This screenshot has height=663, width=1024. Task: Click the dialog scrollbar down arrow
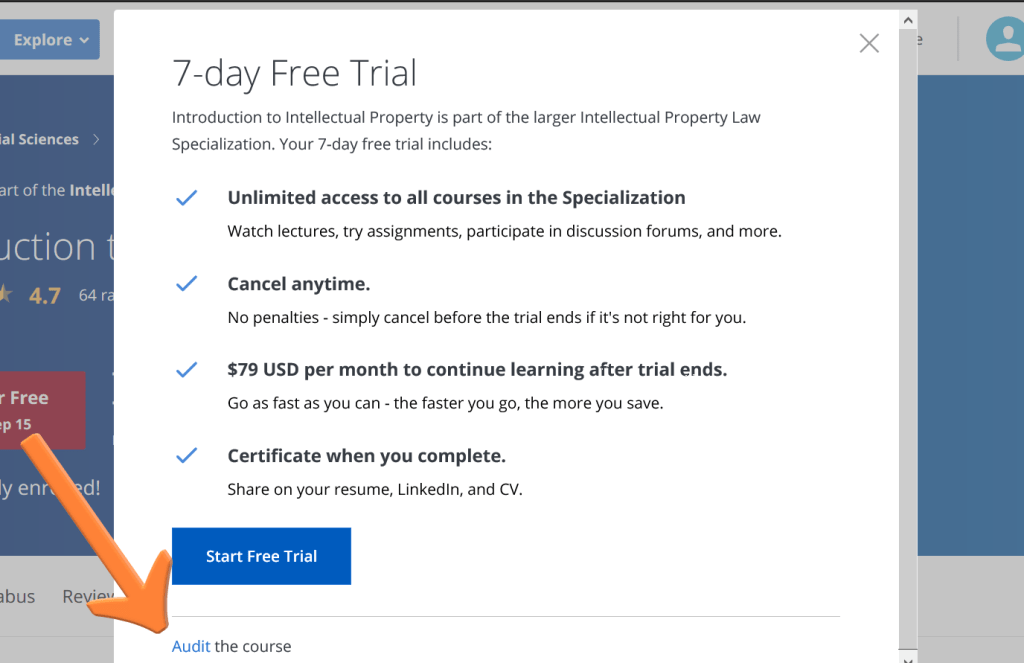(x=908, y=657)
